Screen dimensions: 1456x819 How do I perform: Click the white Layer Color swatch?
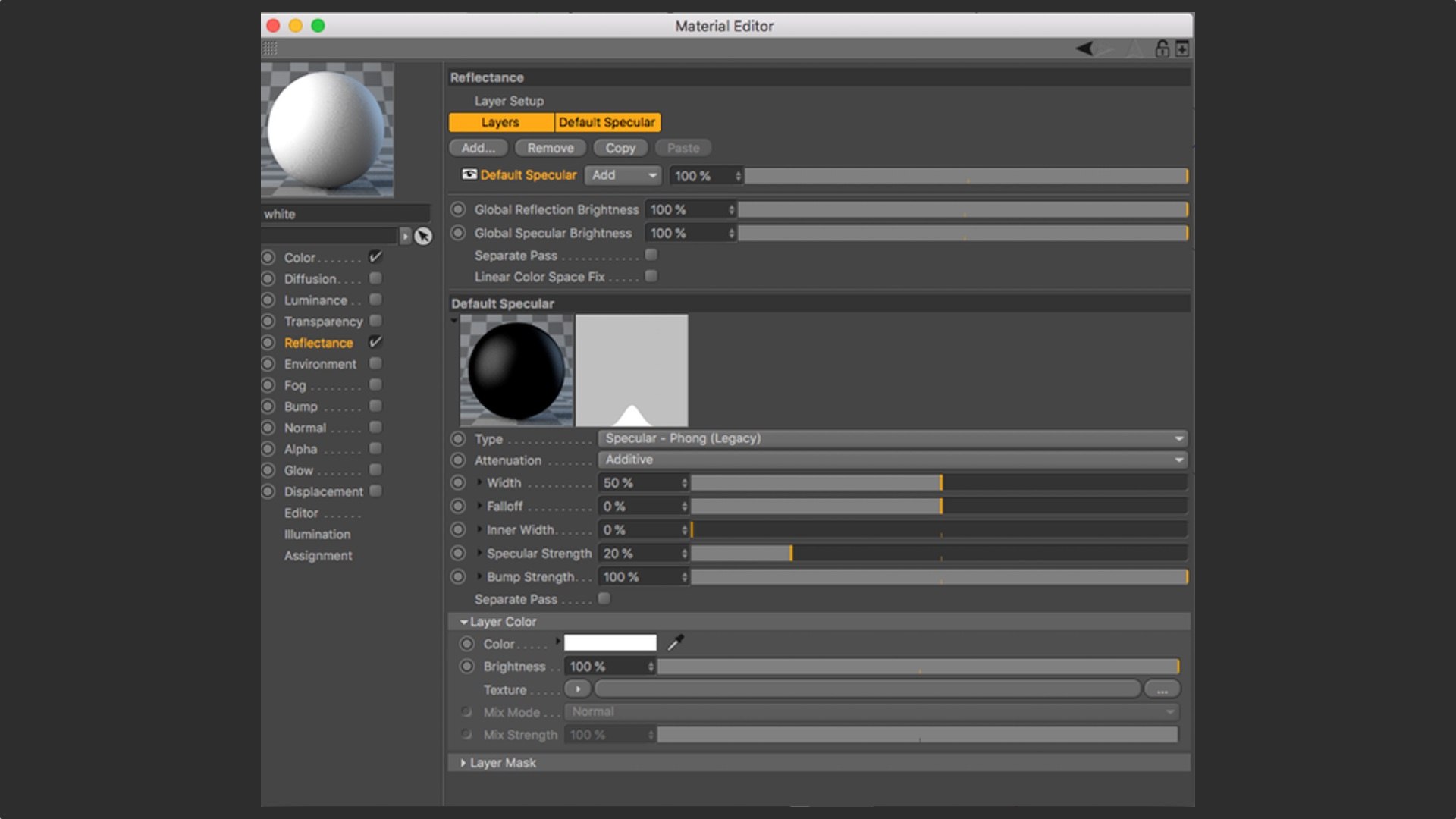click(610, 643)
